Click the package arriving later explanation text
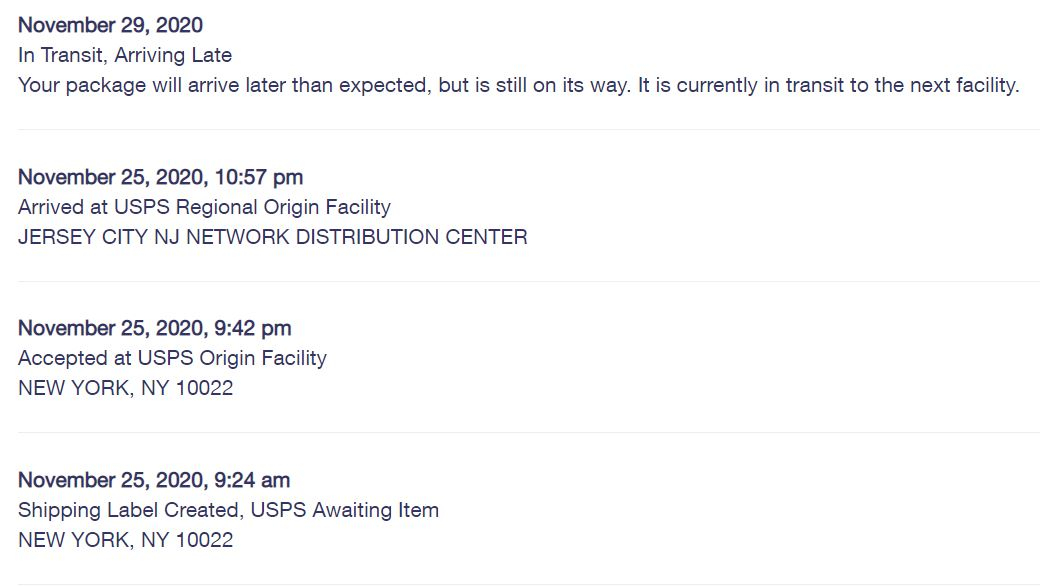This screenshot has height=586, width=1040. [x=519, y=86]
